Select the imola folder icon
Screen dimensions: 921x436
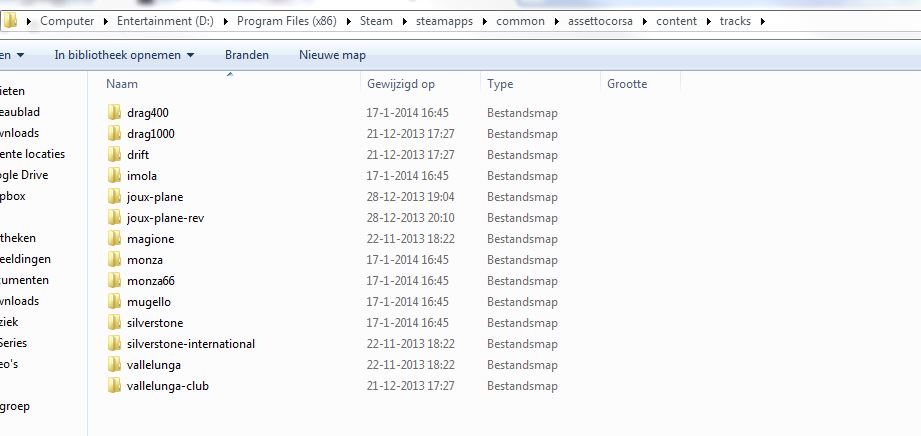[114, 176]
